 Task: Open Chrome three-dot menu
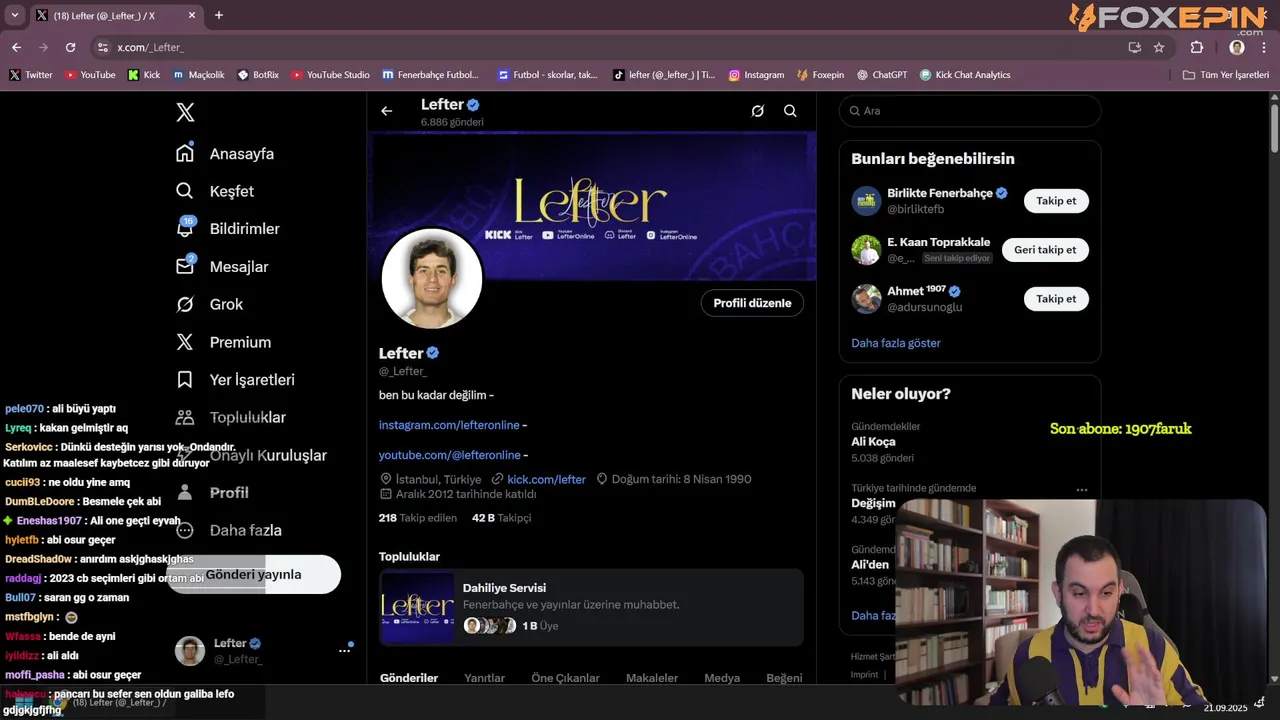coord(1264,47)
